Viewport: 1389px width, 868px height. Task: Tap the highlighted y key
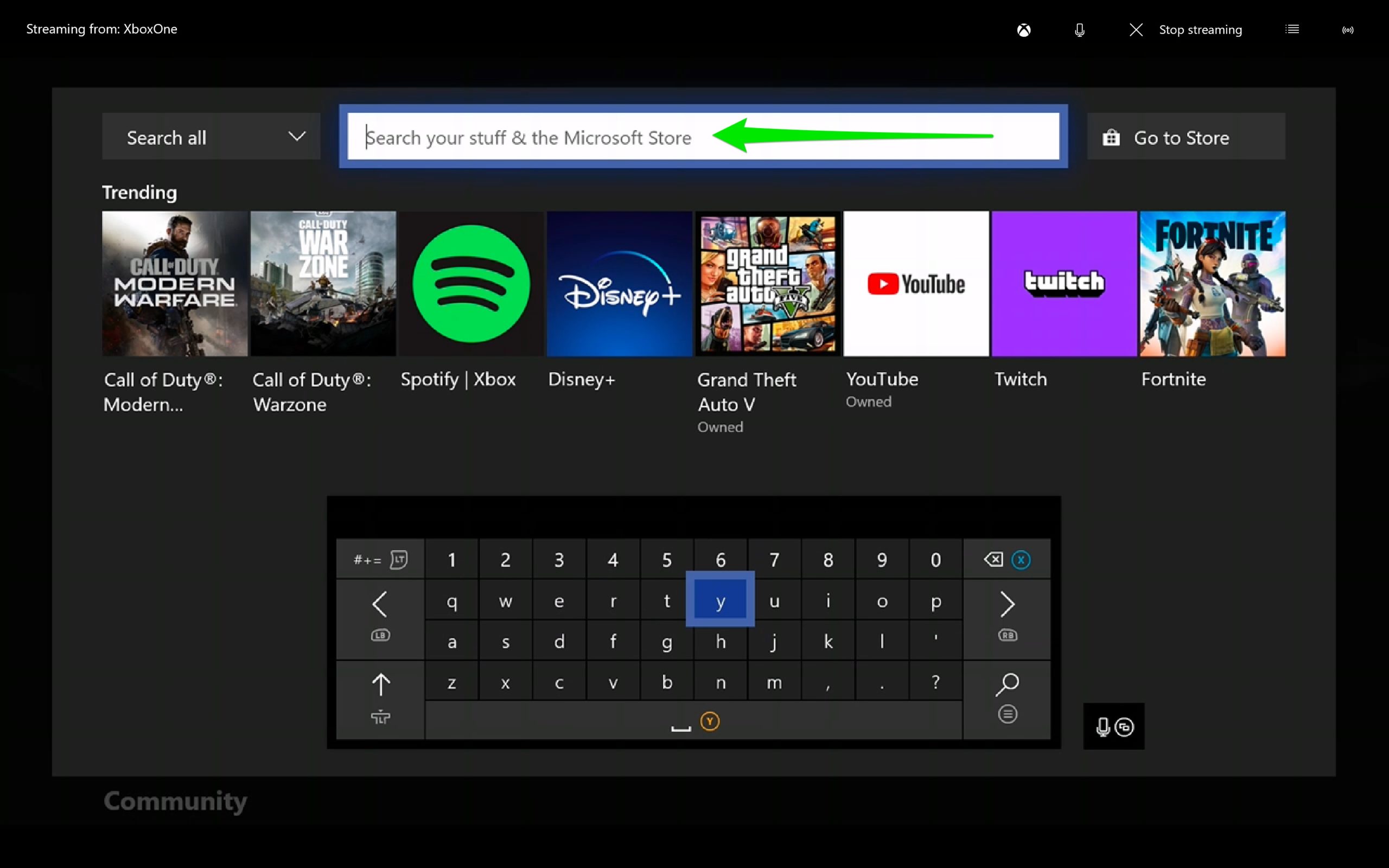pyautogui.click(x=720, y=599)
